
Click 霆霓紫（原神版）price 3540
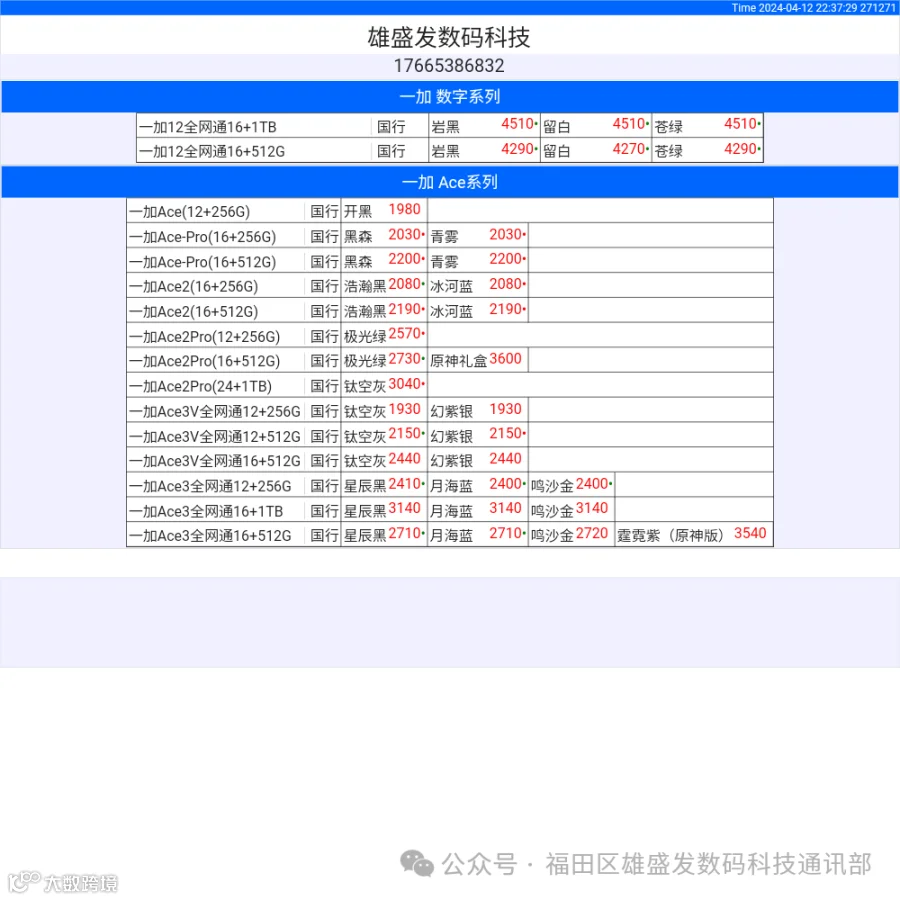click(750, 534)
